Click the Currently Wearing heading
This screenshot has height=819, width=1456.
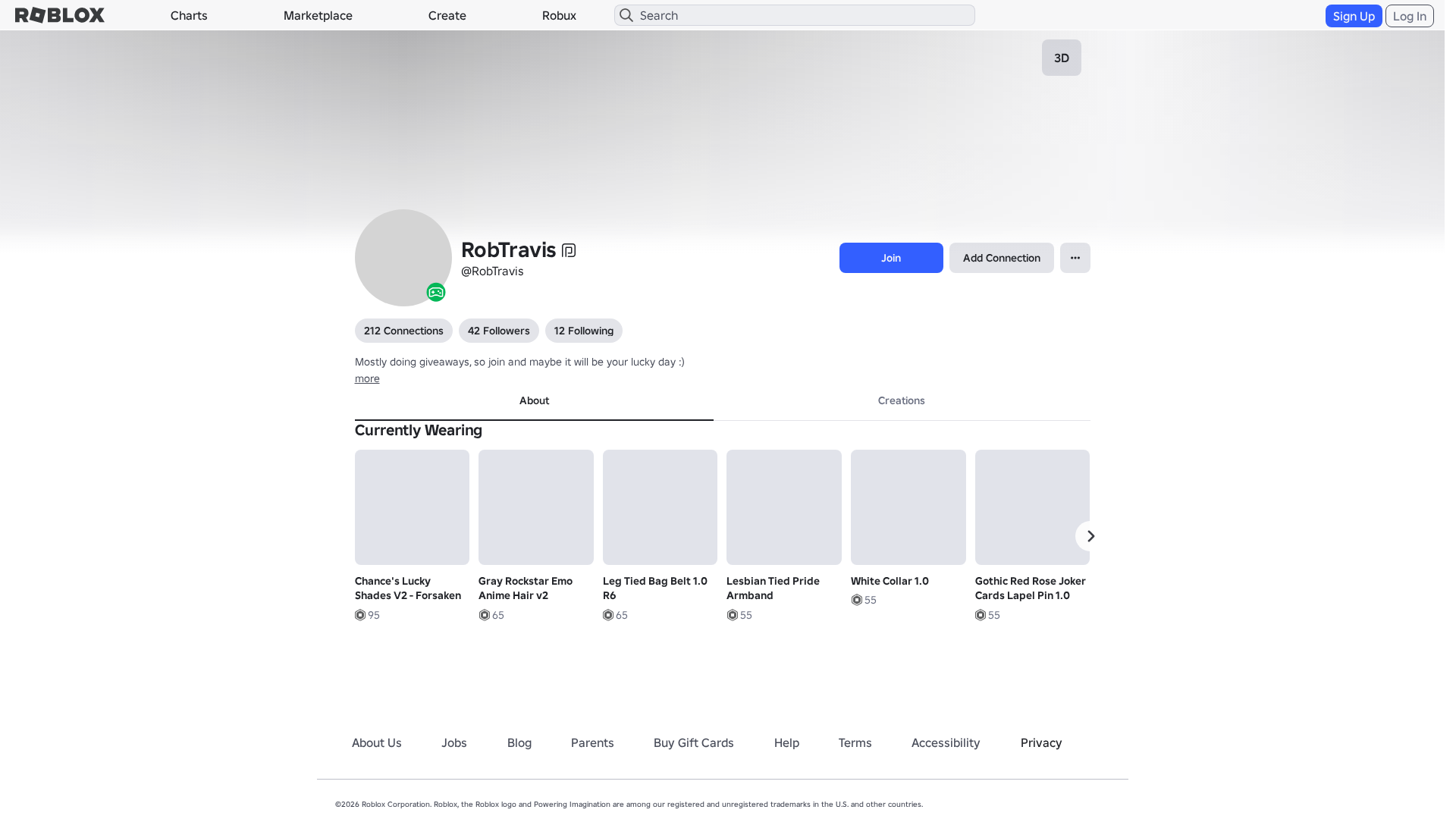tap(419, 431)
